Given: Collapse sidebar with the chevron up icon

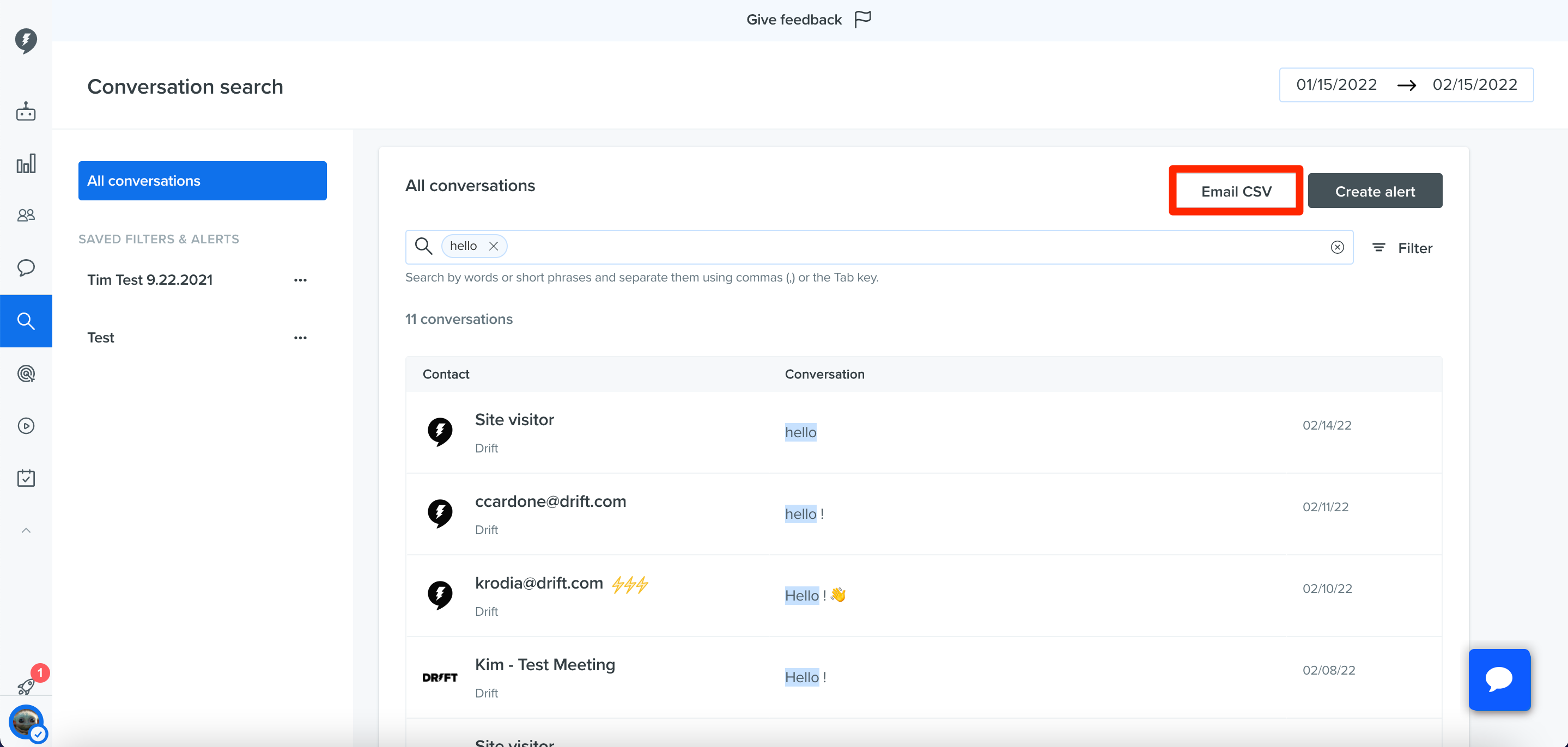Looking at the screenshot, I should pos(26,530).
